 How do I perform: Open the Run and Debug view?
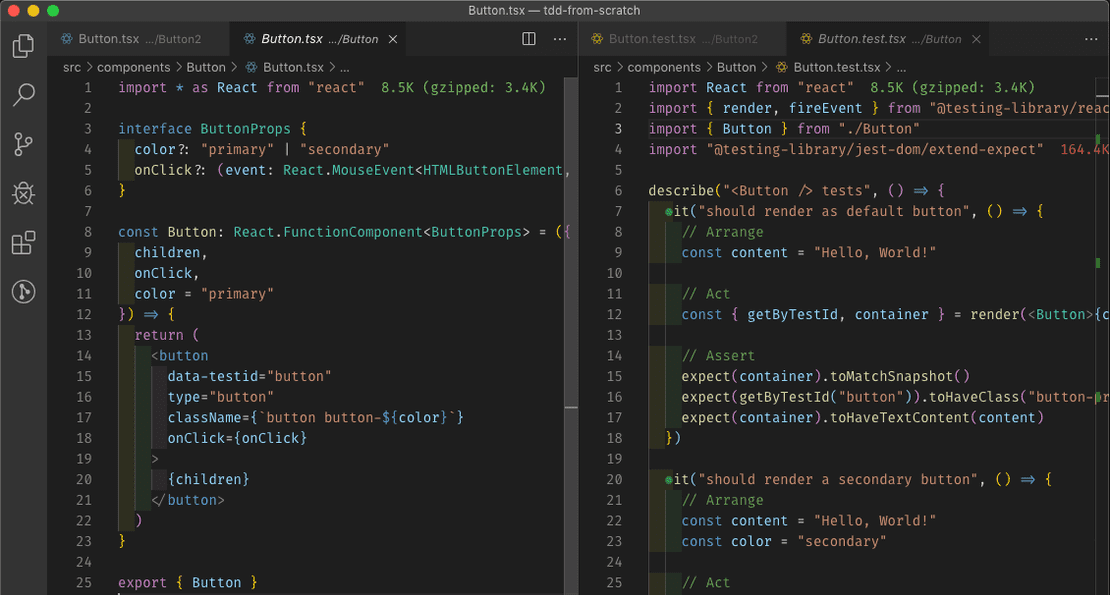[x=23, y=193]
